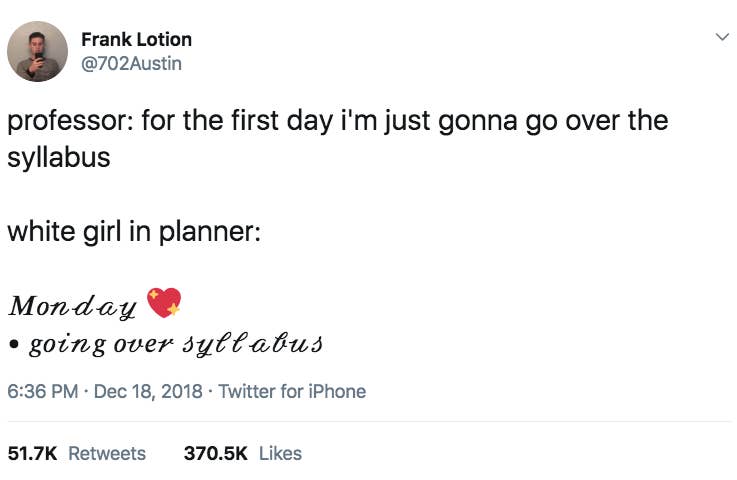This screenshot has width=737, height=480.
Task: Visit the @702Austin handle link
Action: 131,63
